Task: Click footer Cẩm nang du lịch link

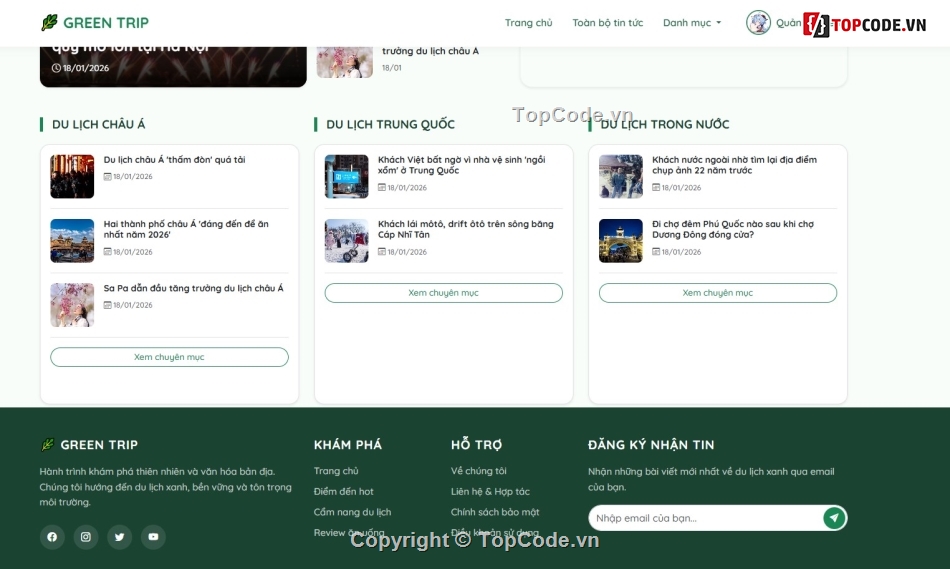Action: pyautogui.click(x=353, y=512)
